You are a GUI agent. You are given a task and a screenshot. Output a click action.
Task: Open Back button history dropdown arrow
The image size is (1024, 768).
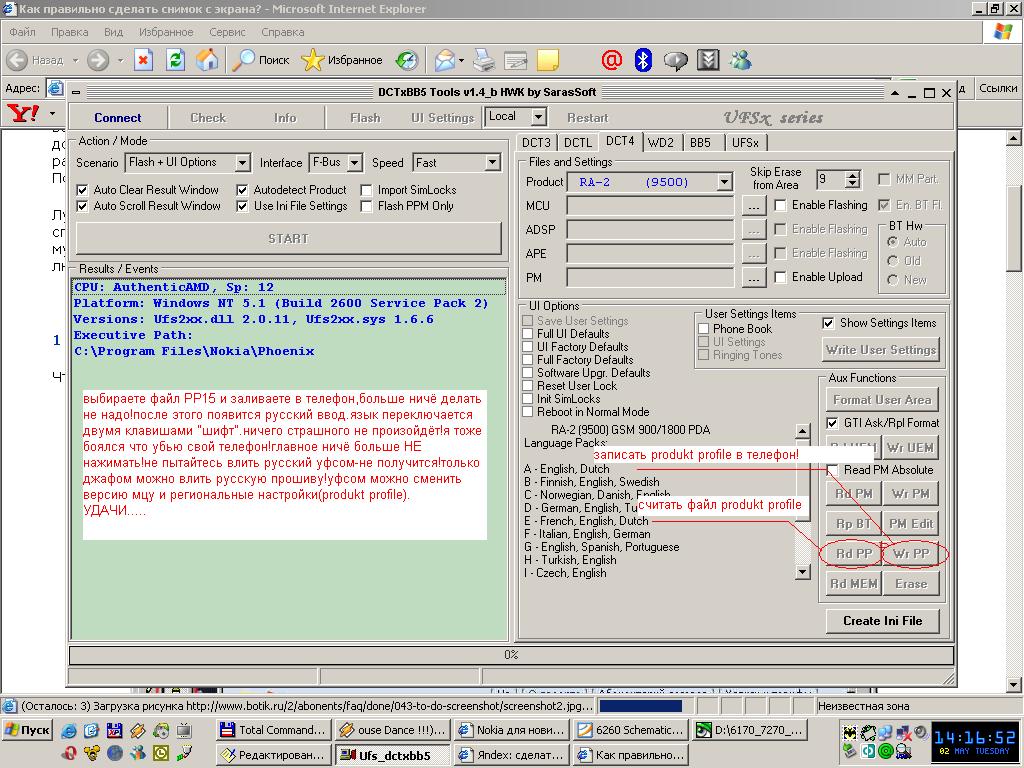75,60
